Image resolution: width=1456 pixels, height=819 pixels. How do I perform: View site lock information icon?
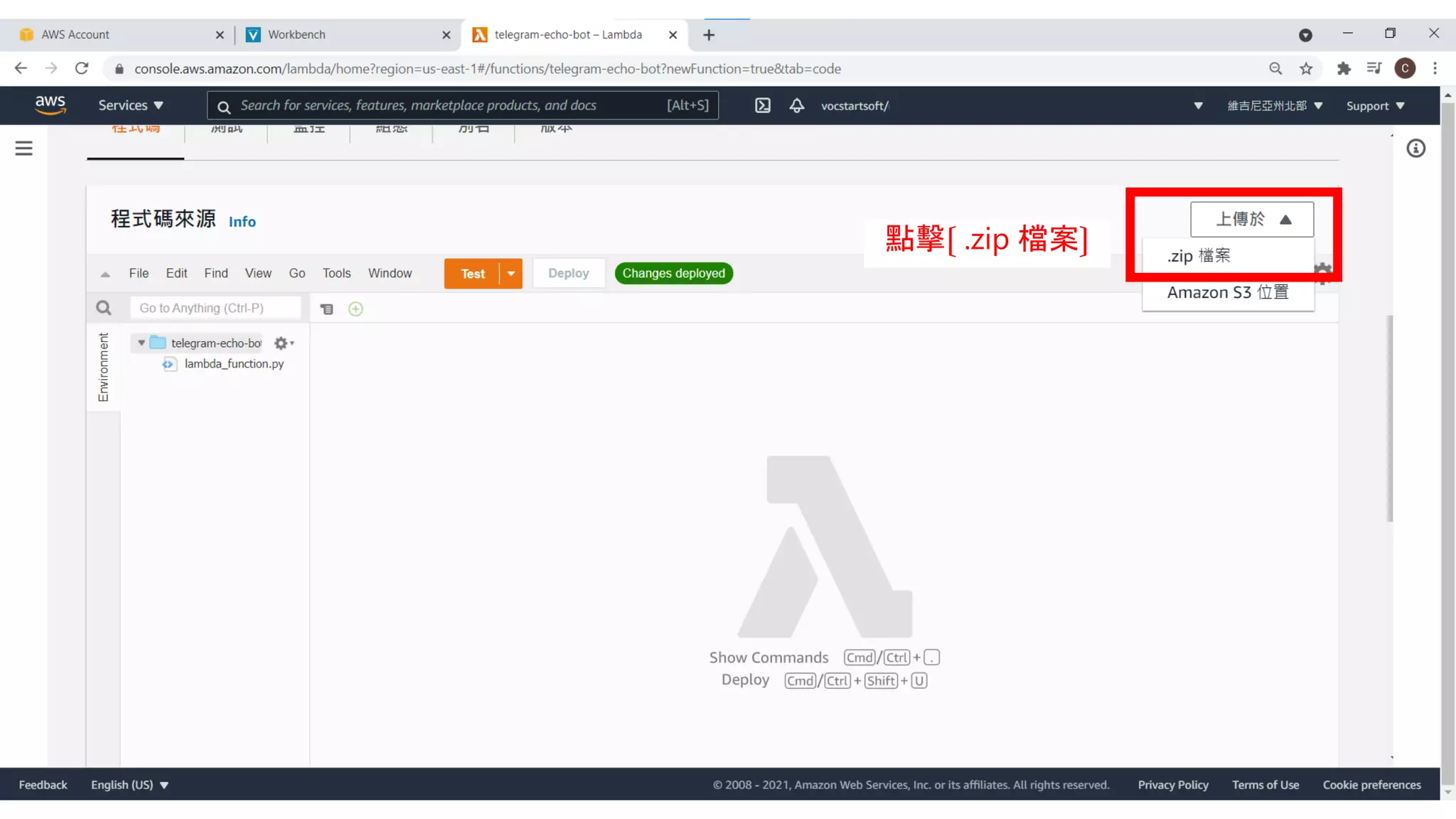[119, 69]
